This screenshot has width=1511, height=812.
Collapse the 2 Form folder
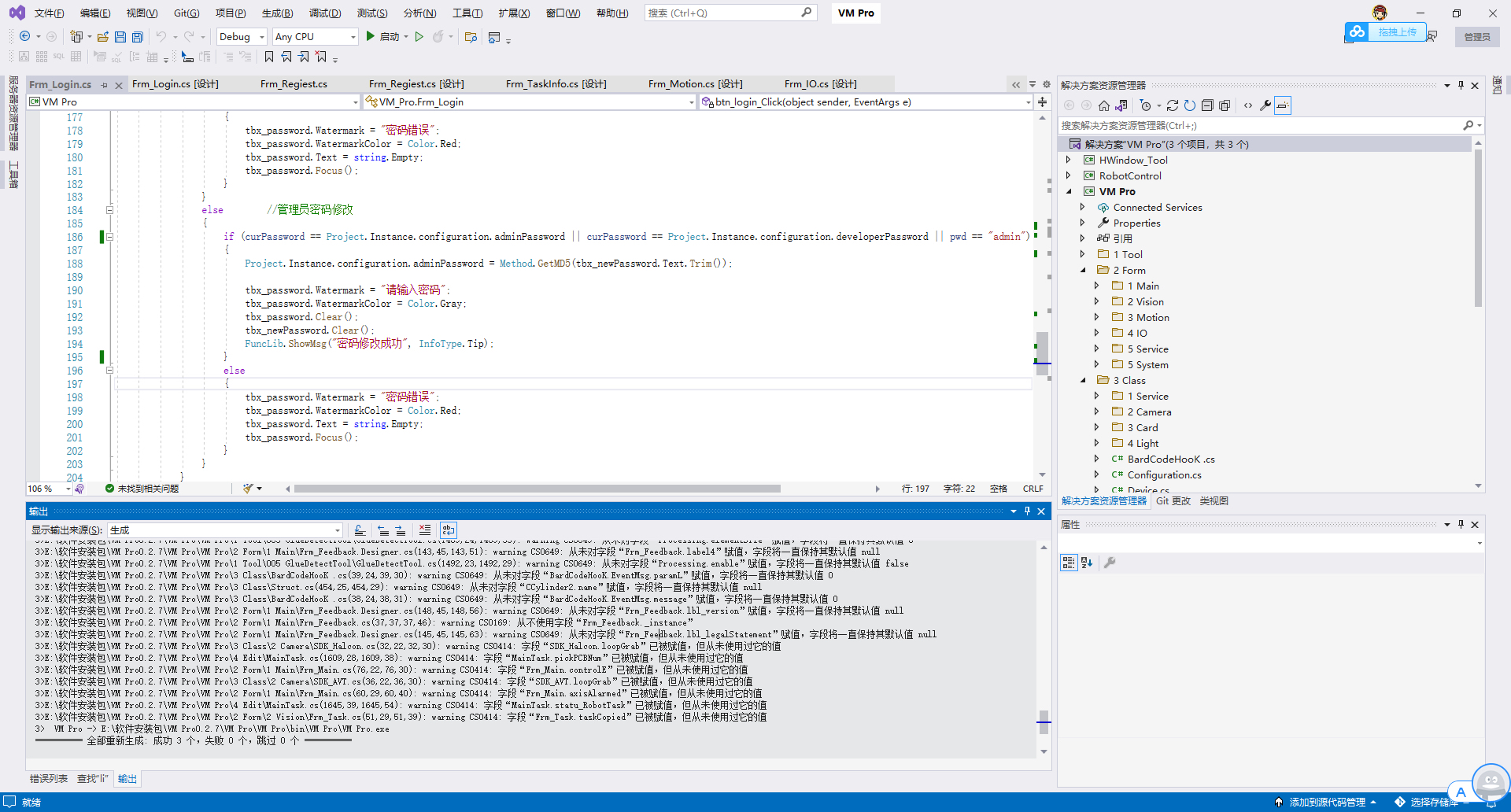point(1083,270)
